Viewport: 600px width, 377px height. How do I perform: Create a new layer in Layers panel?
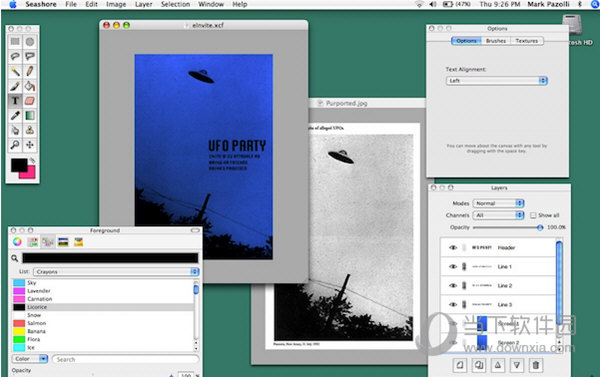click(x=460, y=365)
